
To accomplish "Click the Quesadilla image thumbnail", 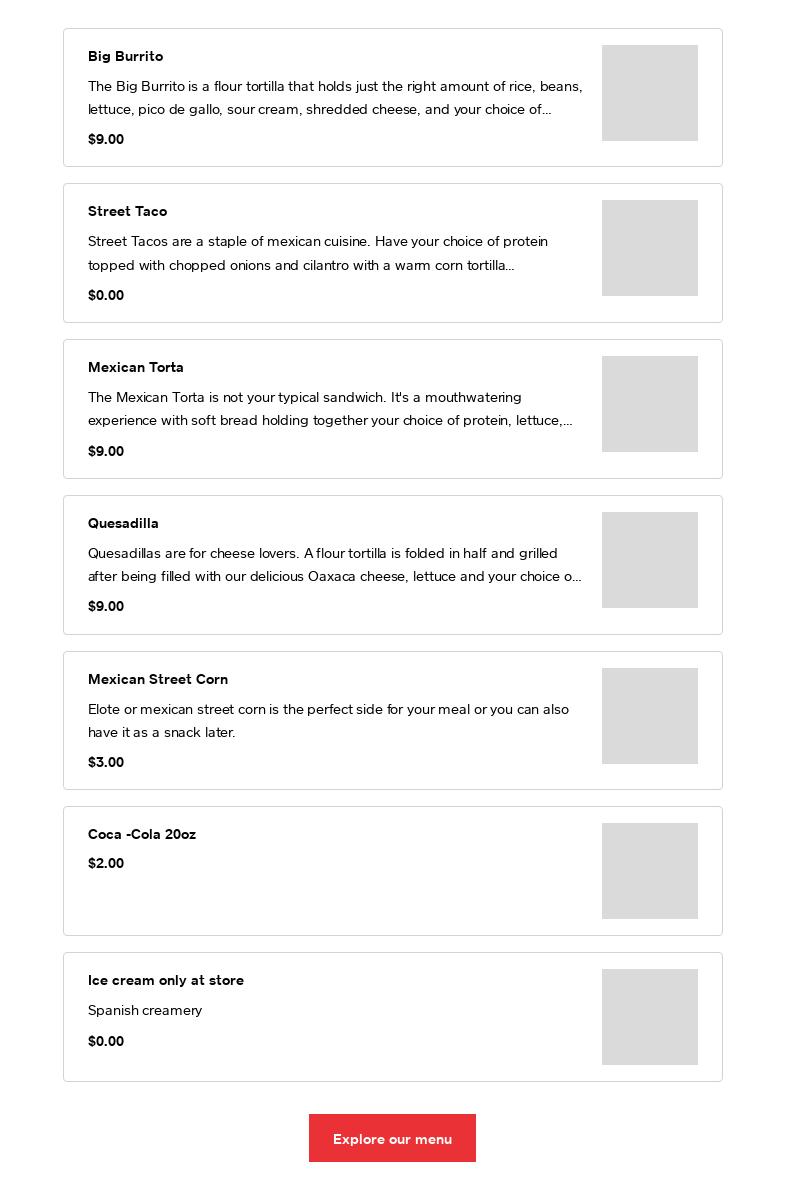I will [649, 560].
